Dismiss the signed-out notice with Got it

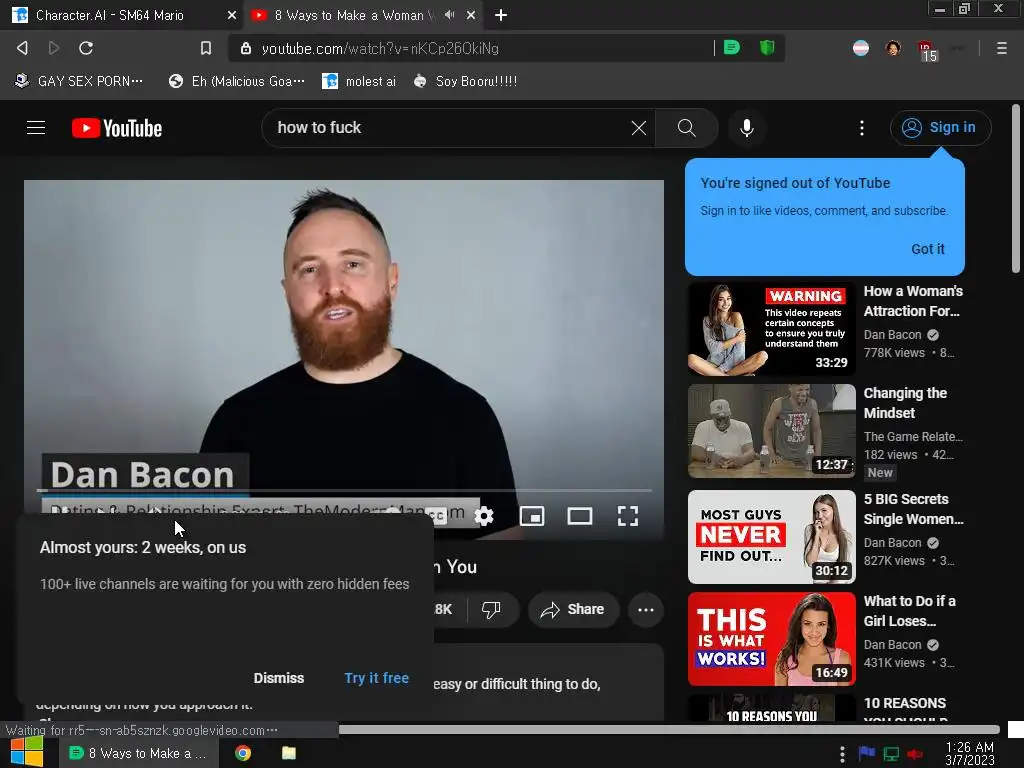point(928,249)
